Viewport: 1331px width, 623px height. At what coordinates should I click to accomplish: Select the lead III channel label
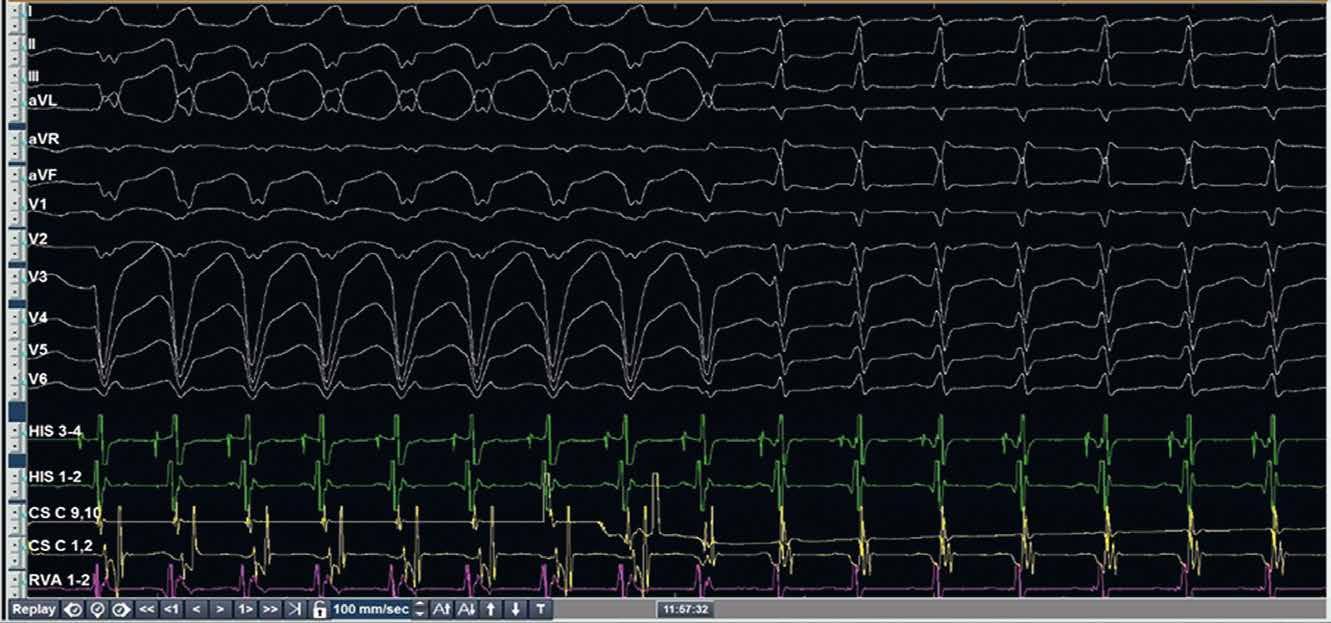click(x=34, y=75)
